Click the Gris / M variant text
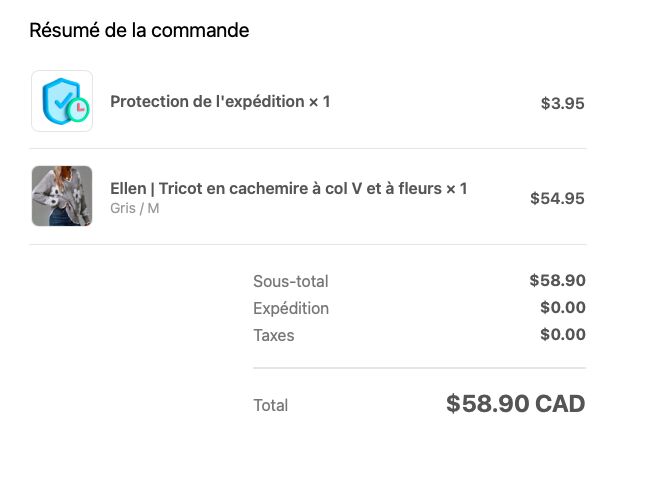The width and height of the screenshot is (645, 483). (135, 208)
